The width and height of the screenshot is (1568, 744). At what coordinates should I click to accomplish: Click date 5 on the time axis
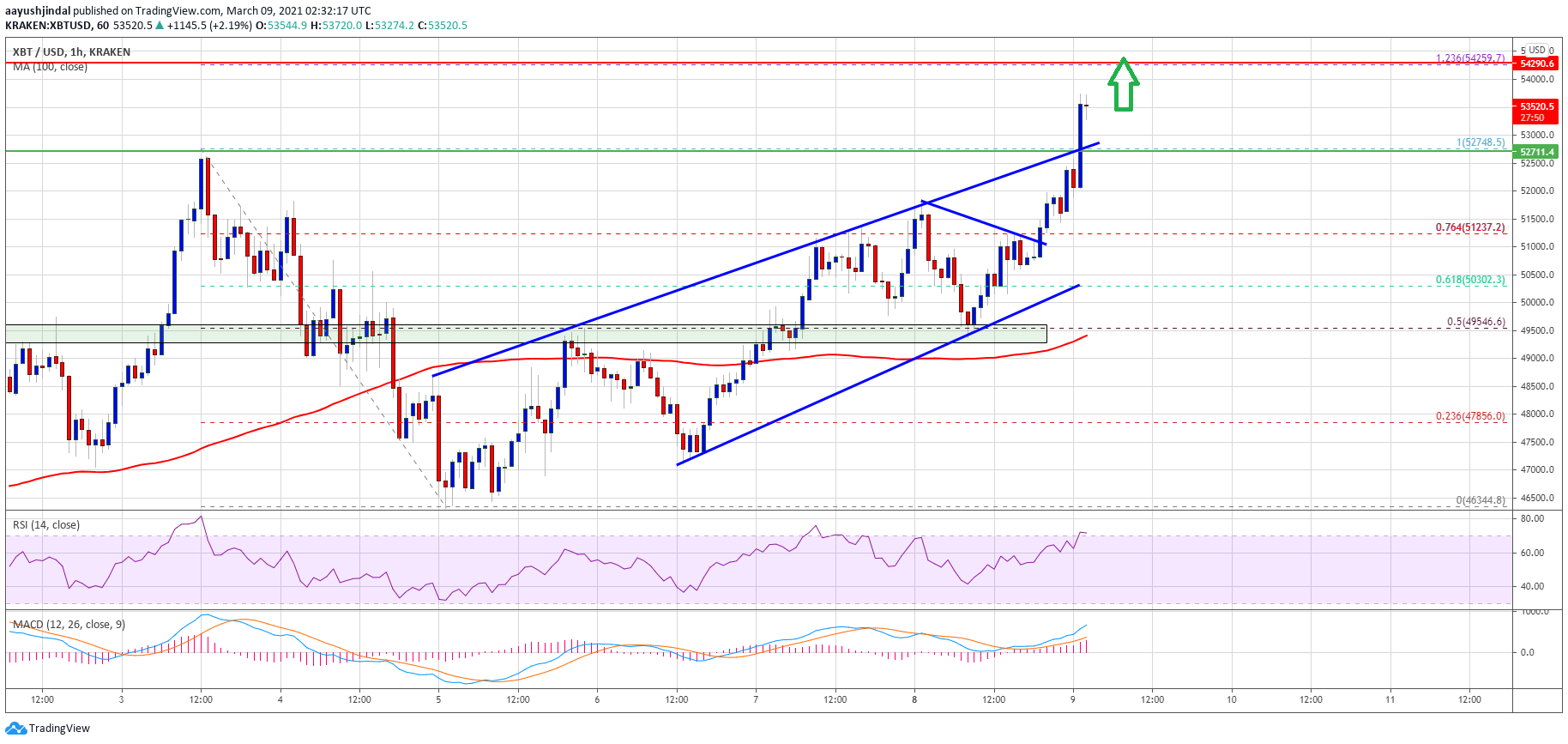(x=438, y=699)
